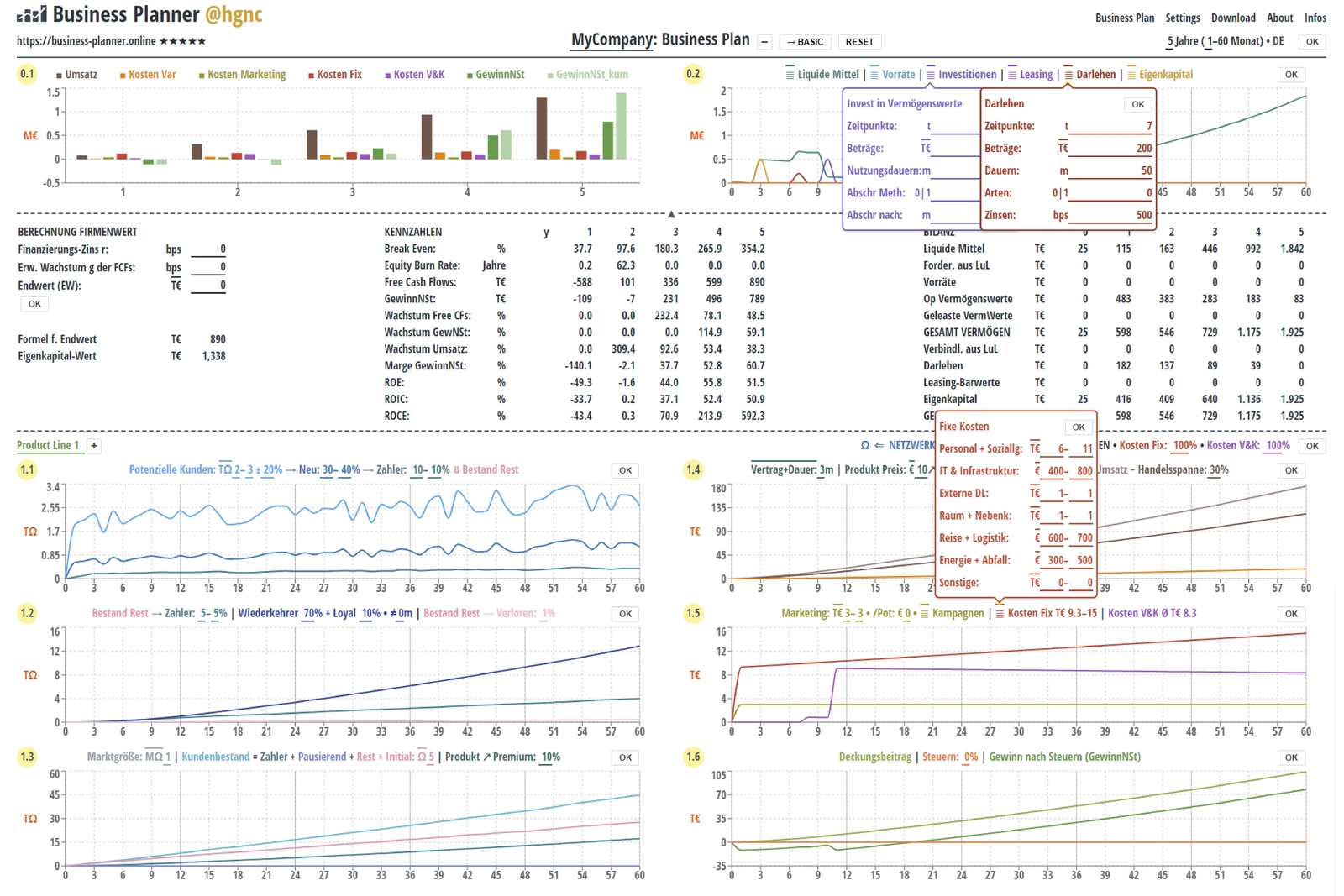The height and width of the screenshot is (896, 1344).
Task: Switch to BASIC view mode
Action: (x=804, y=41)
